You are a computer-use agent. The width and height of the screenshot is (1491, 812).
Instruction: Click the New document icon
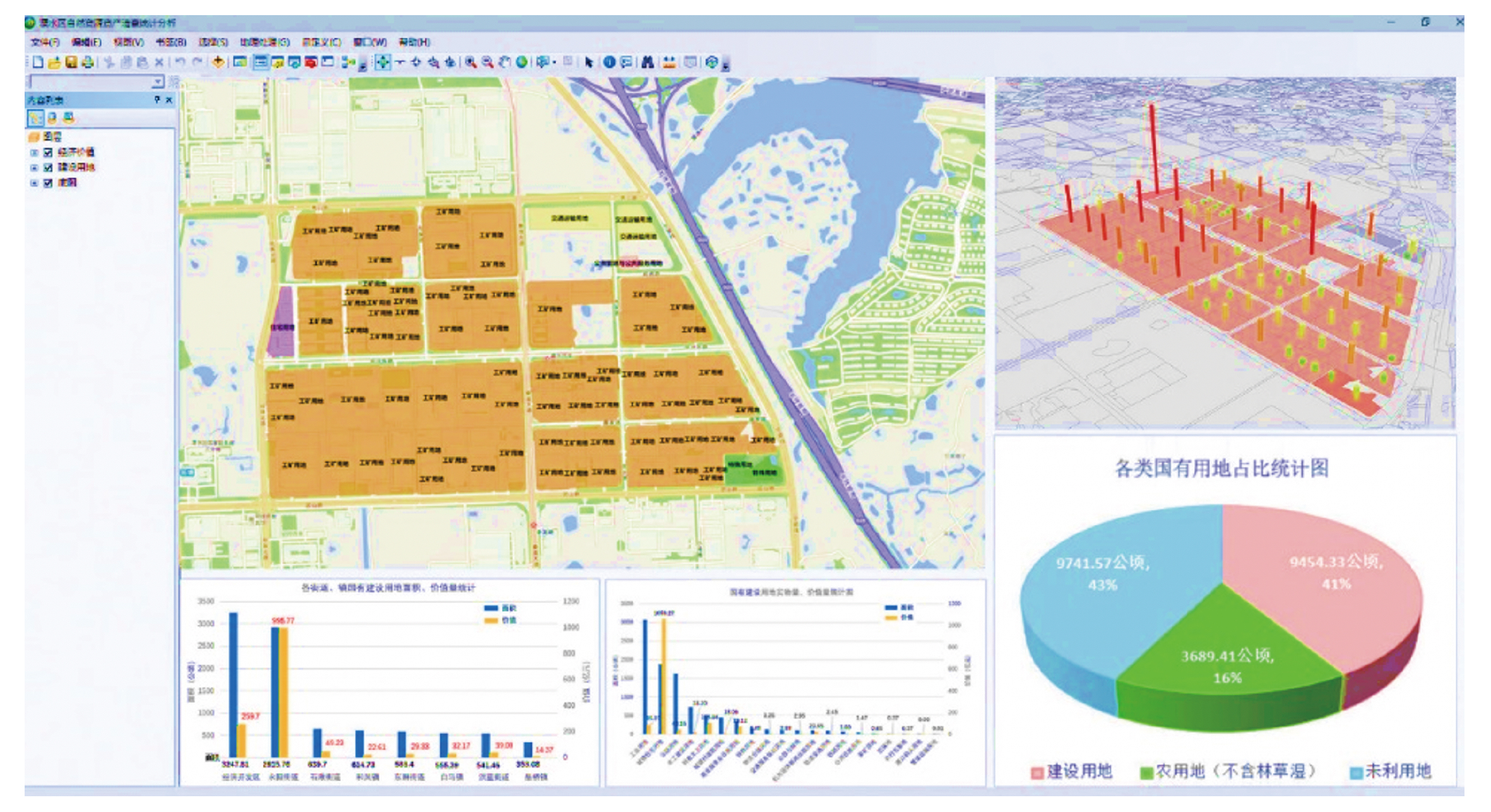click(38, 62)
